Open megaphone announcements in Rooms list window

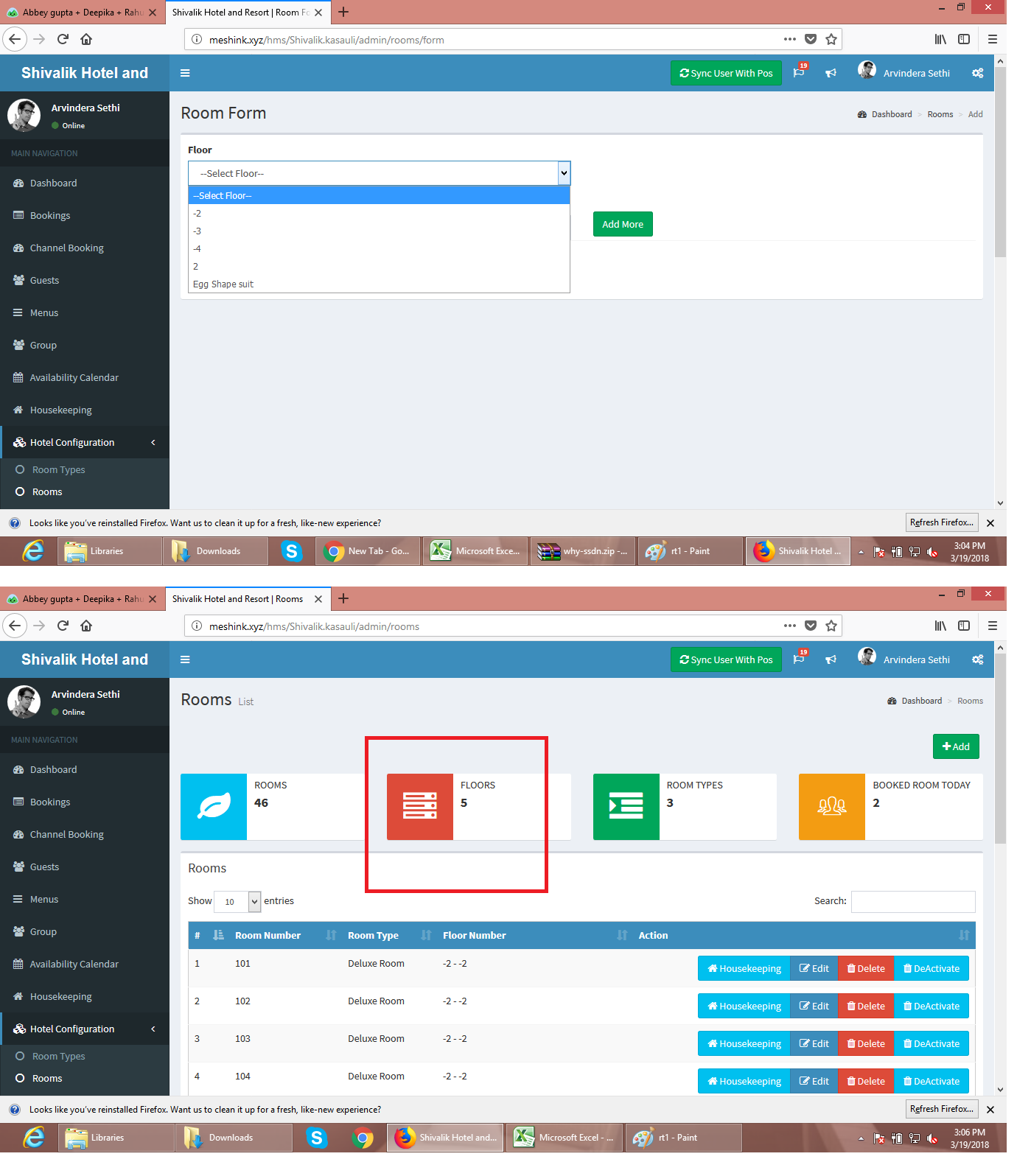point(831,659)
